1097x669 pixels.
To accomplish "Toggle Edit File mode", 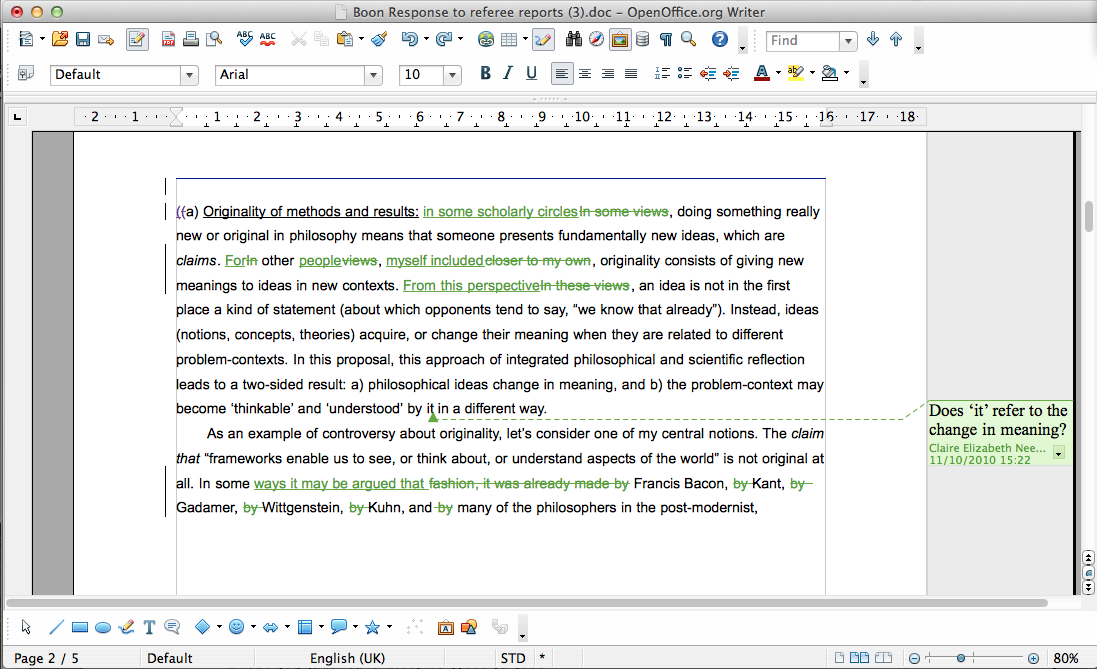I will click(x=137, y=39).
